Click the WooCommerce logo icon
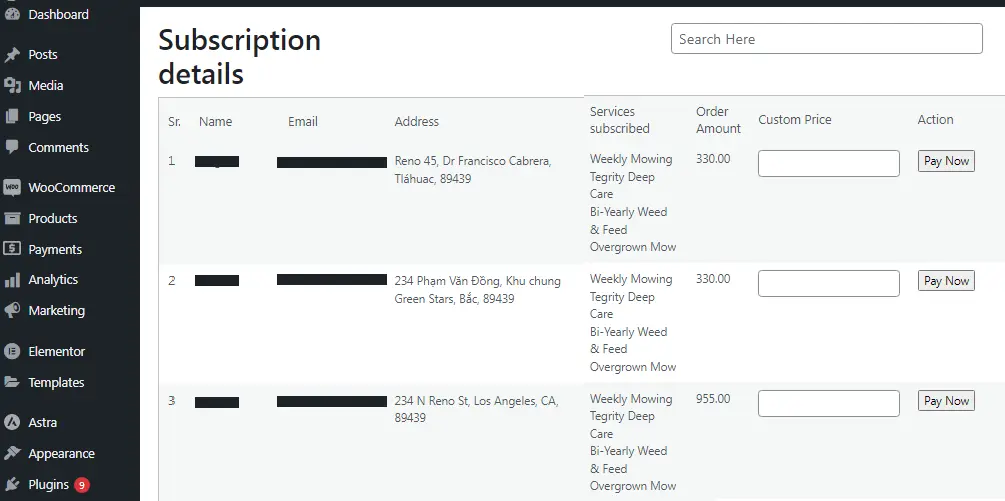Screen dimensions: 1005x501 [12, 188]
